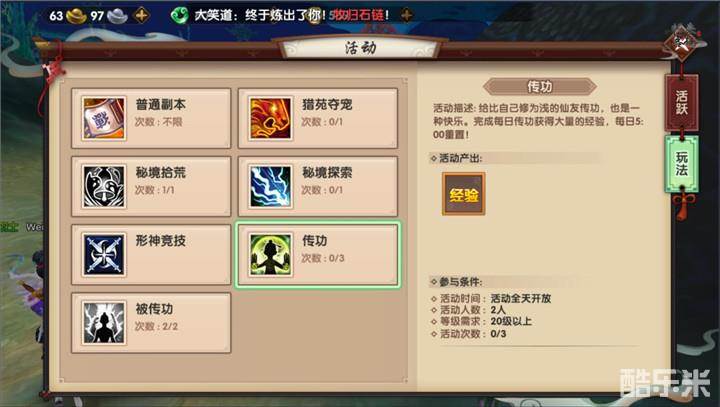Select the 秘境拾荒 mask icon

[104, 187]
